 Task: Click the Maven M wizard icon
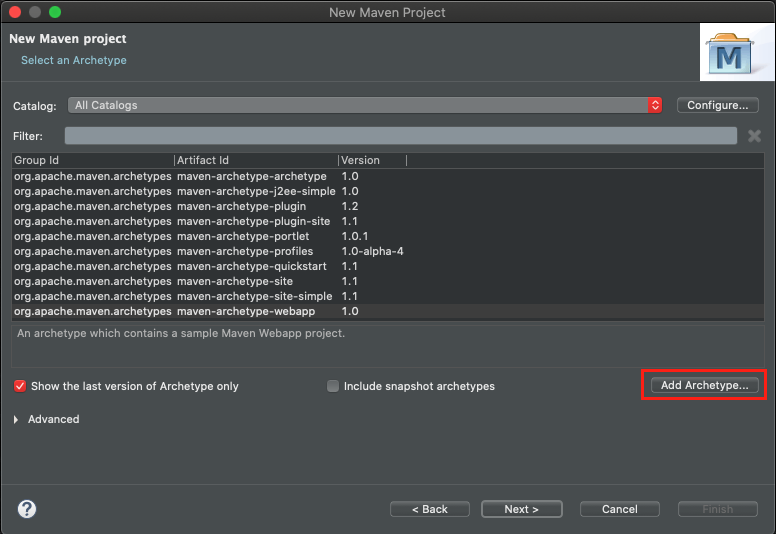coord(731,54)
